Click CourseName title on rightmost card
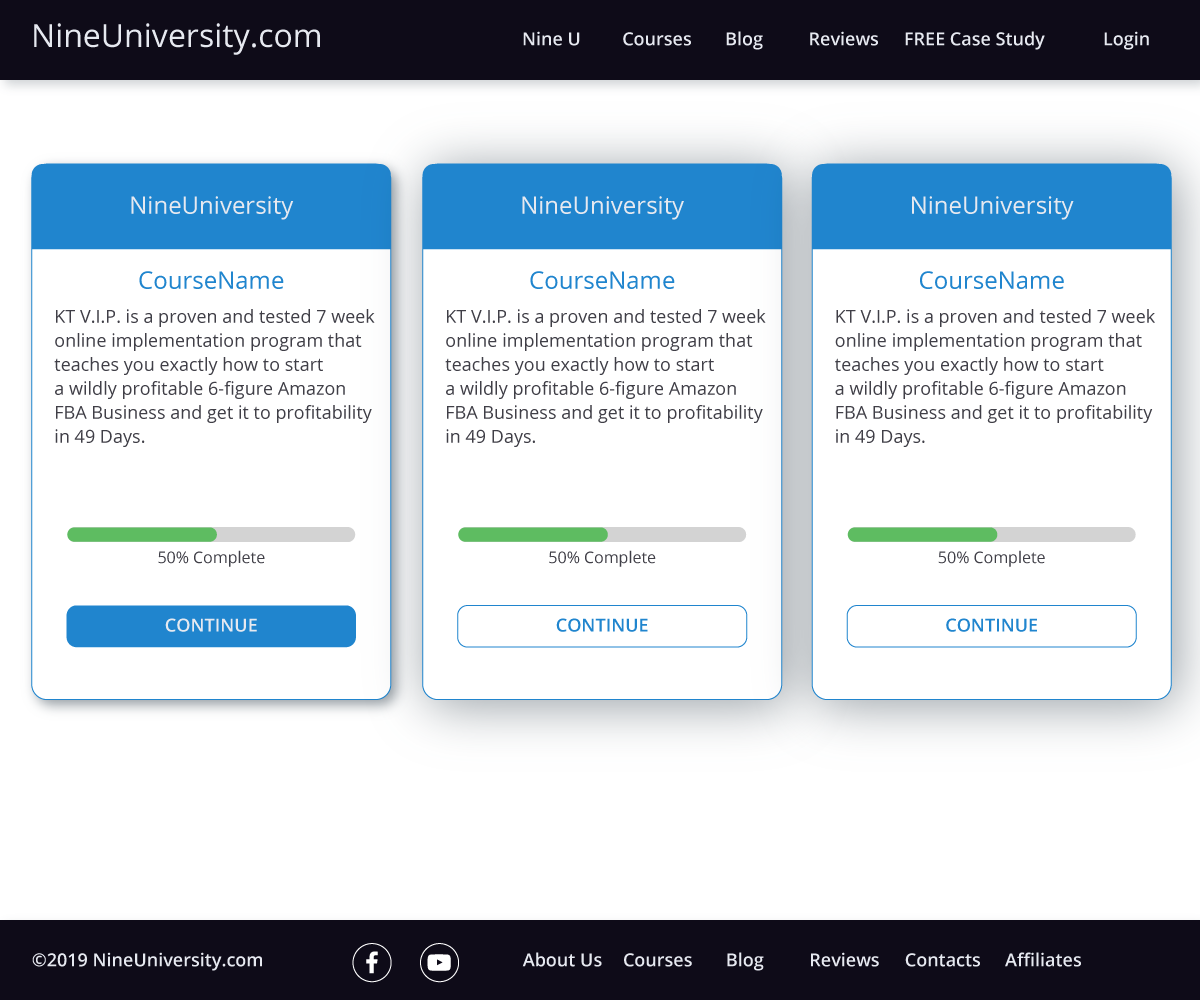This screenshot has width=1200, height=1000. 992,281
